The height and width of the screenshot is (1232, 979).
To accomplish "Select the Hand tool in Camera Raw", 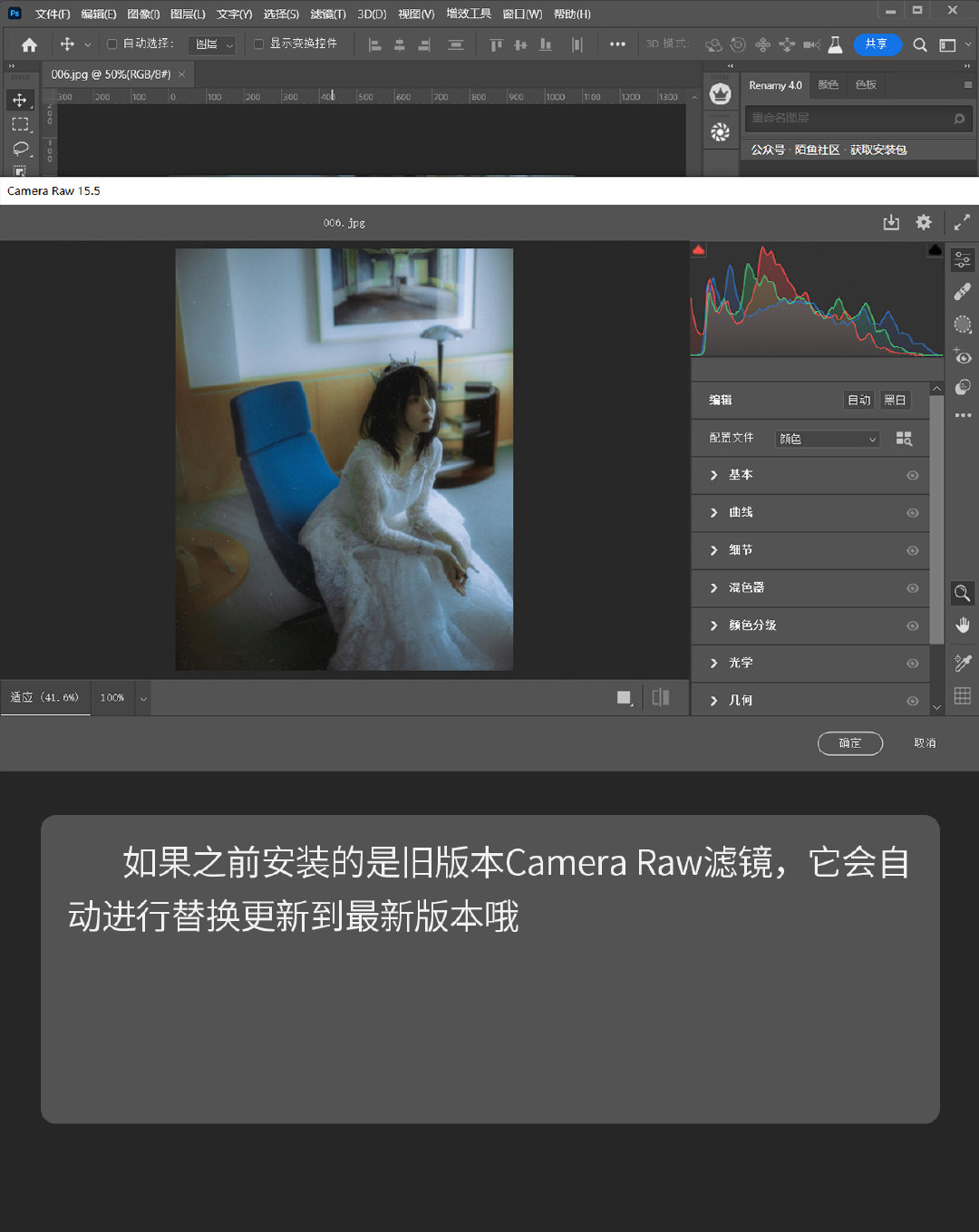I will [x=962, y=626].
